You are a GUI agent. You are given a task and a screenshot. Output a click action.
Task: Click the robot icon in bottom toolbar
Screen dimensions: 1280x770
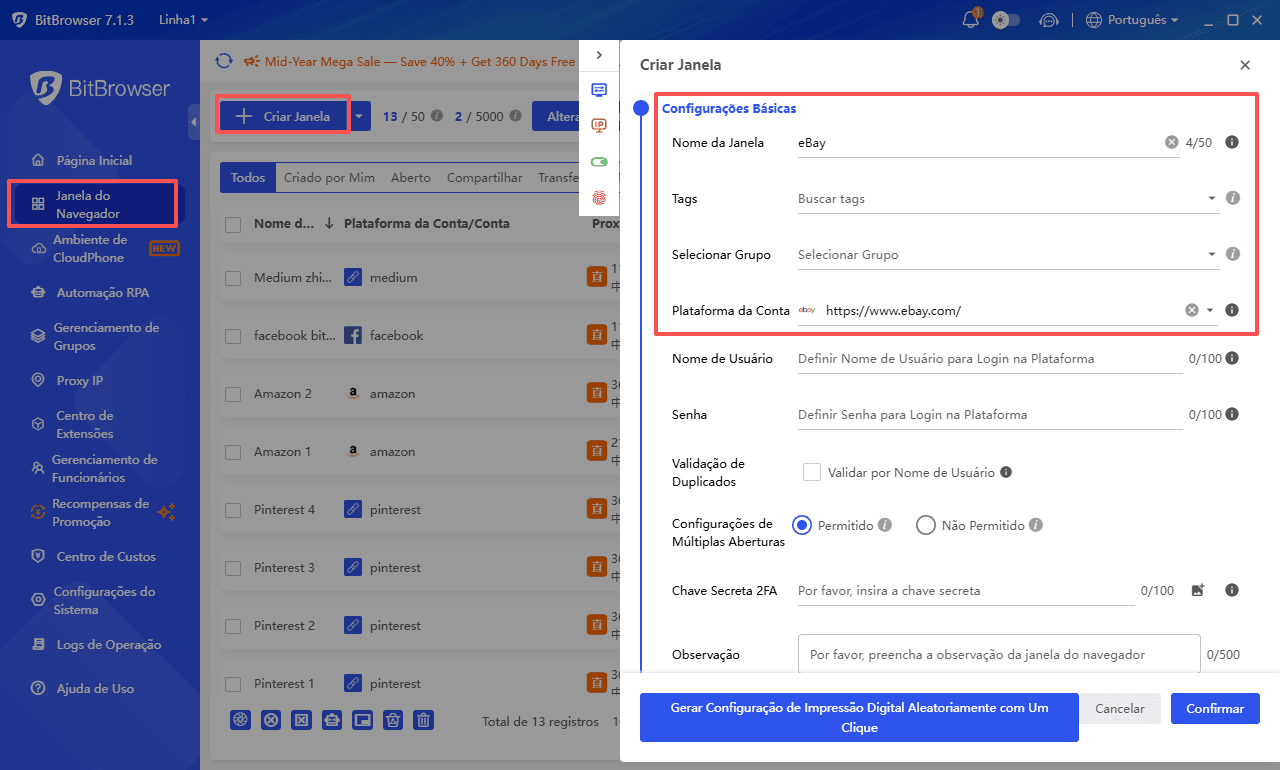(332, 720)
